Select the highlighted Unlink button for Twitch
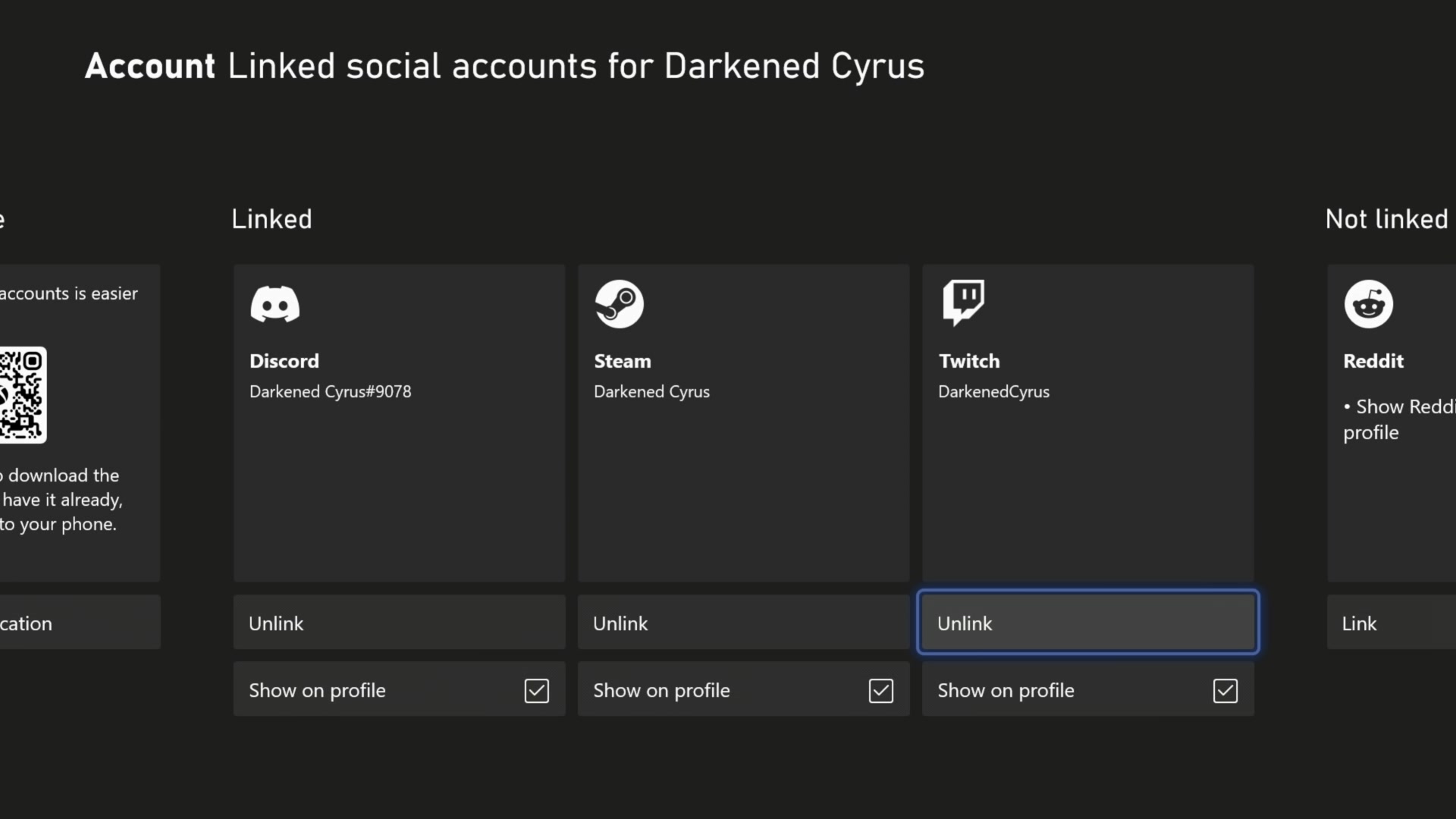1456x819 pixels. click(x=1087, y=623)
